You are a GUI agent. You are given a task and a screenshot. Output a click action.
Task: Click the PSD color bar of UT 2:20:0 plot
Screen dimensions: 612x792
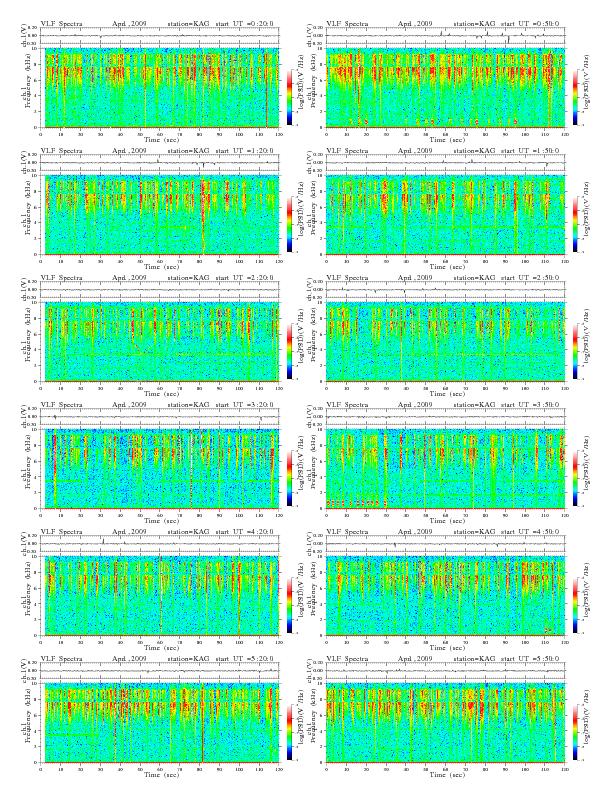(x=289, y=351)
